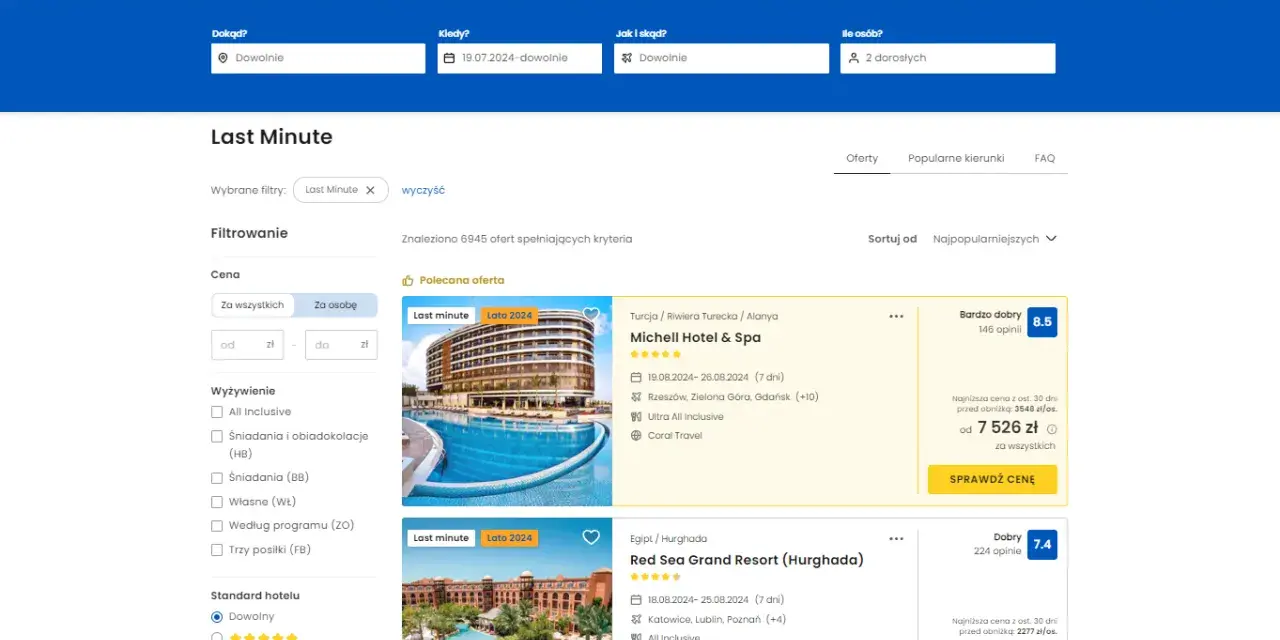Click the person icon in Ile osób field

[853, 58]
